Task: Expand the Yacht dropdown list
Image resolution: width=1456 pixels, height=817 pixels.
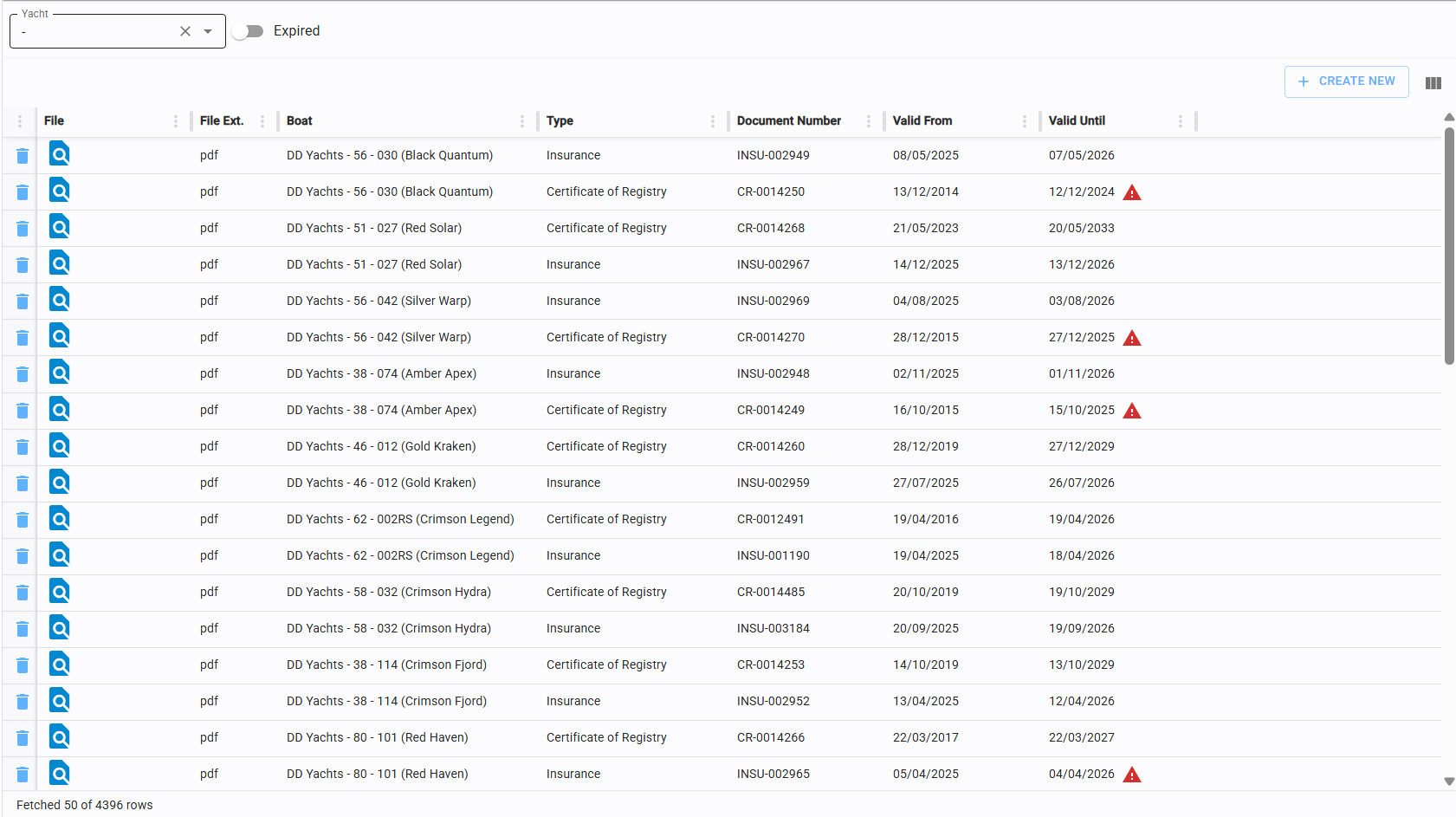Action: coord(208,31)
